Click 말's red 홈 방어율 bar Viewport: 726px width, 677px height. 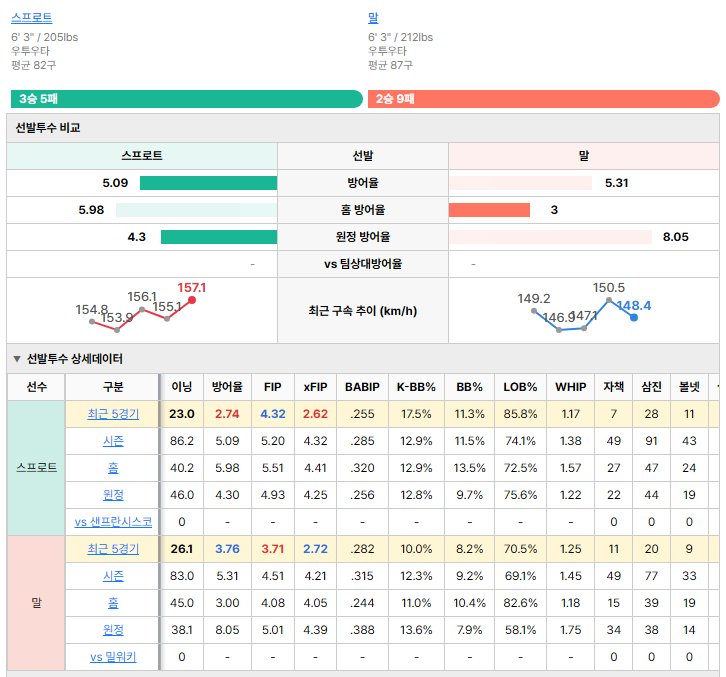point(489,210)
